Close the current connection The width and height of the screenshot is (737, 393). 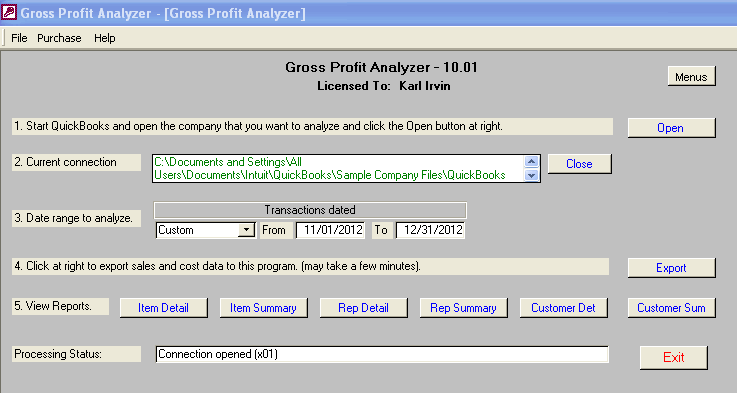[580, 164]
